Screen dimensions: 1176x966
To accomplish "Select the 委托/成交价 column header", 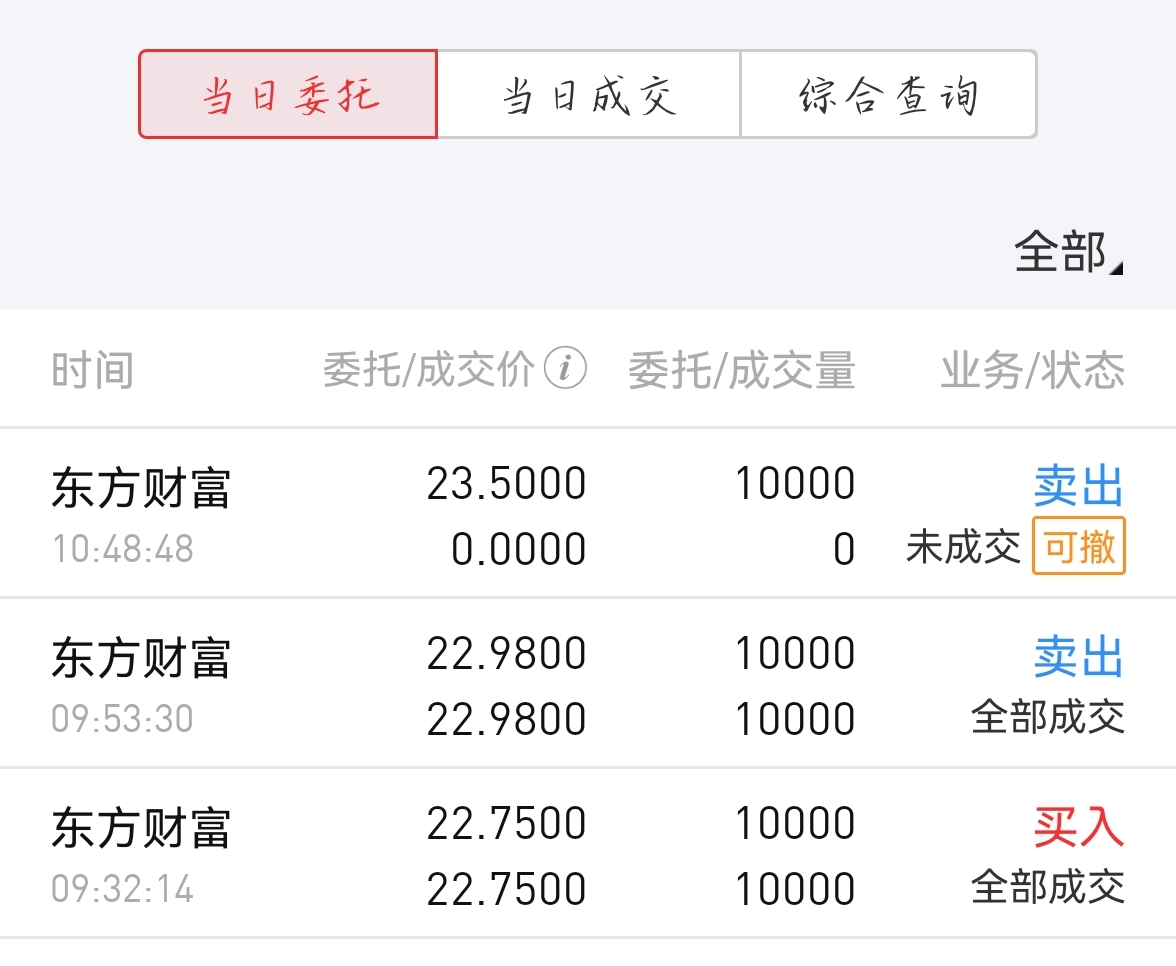I will tap(428, 370).
